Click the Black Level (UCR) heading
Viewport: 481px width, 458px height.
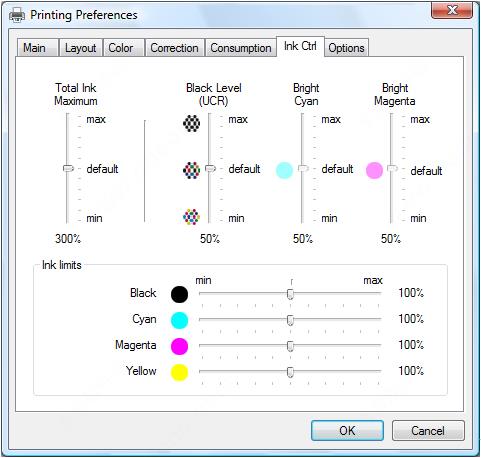(214, 94)
